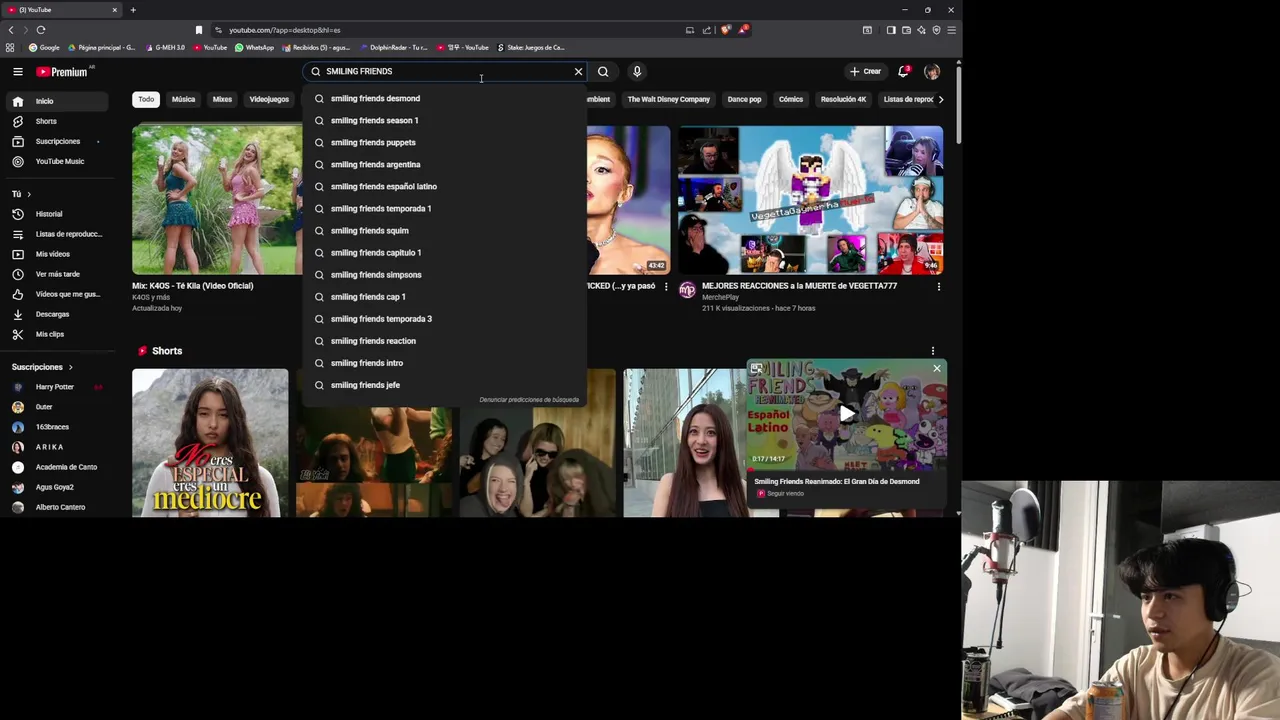Click the browser address bar URL
The height and width of the screenshot is (720, 1280).
284,30
